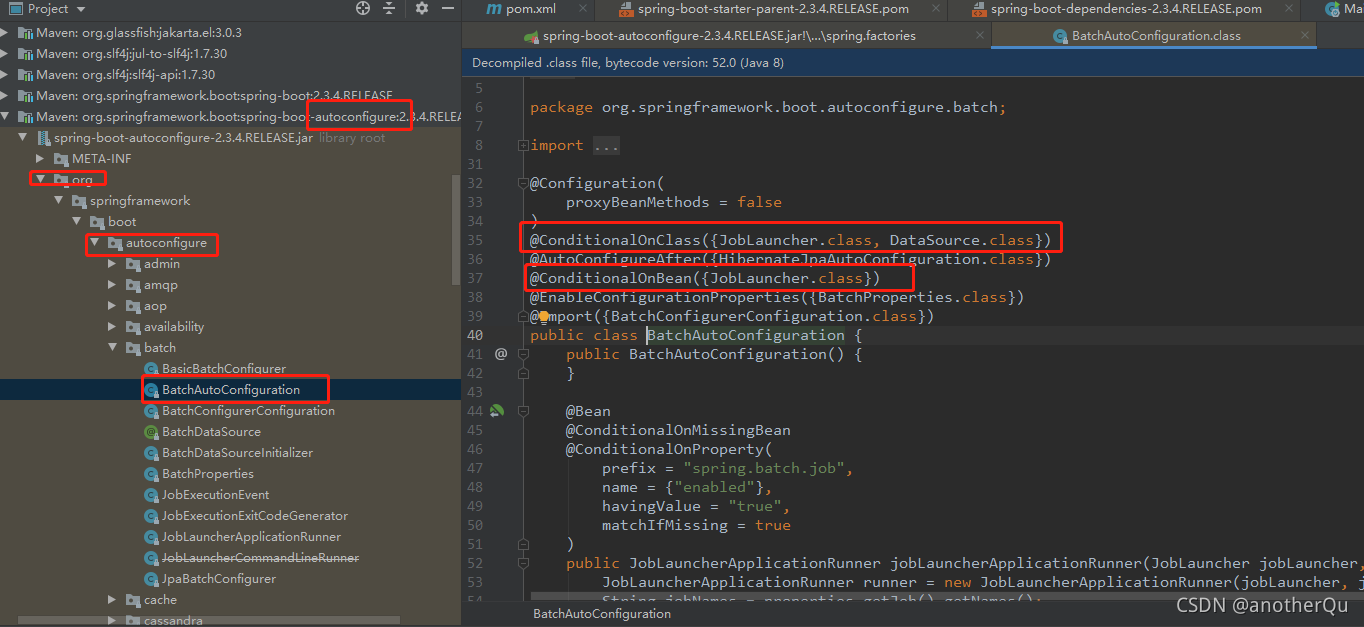Image resolution: width=1364 pixels, height=627 pixels.
Task: Open the Project panel settings gear
Action: click(421, 8)
